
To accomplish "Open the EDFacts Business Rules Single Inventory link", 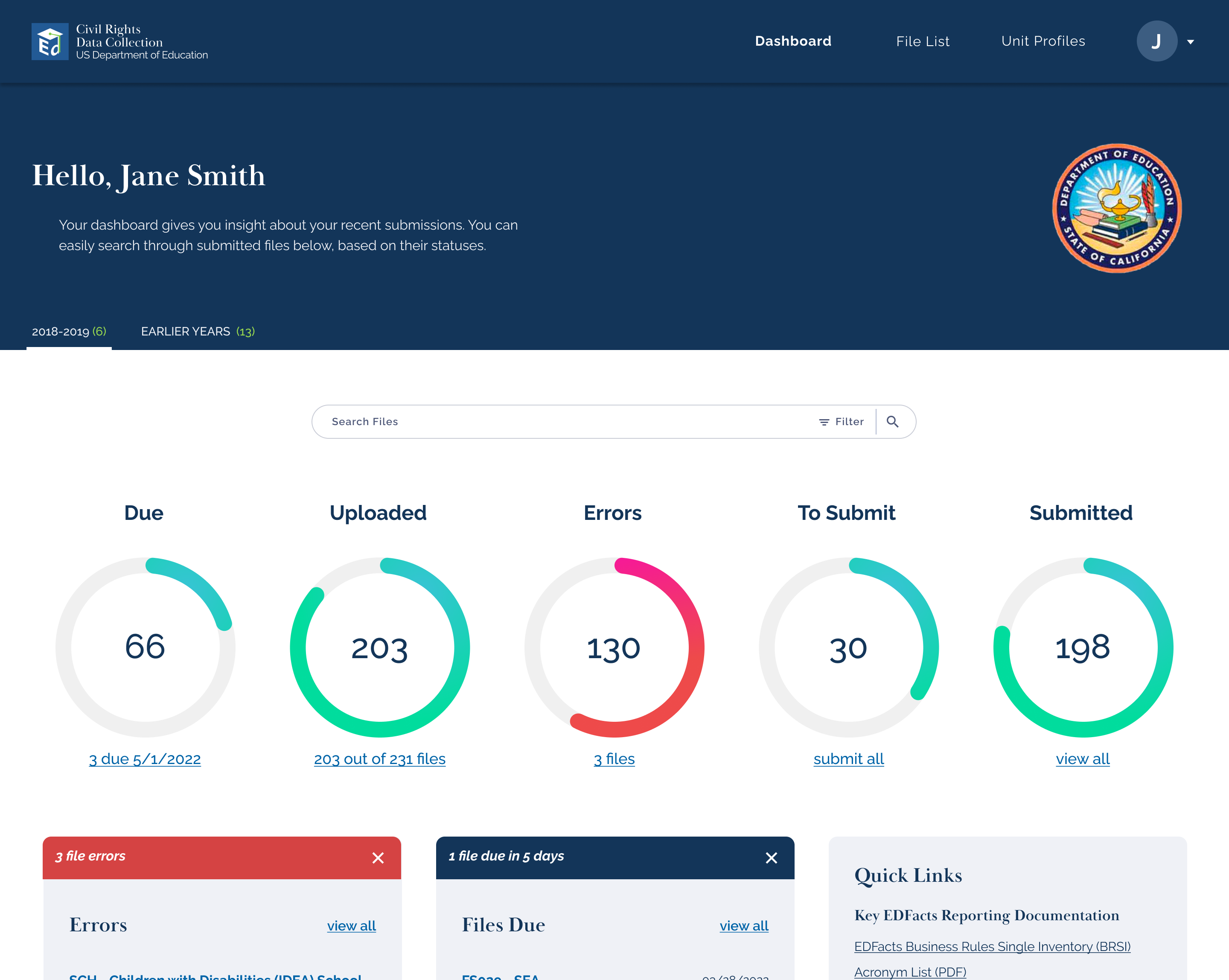I will tap(993, 946).
